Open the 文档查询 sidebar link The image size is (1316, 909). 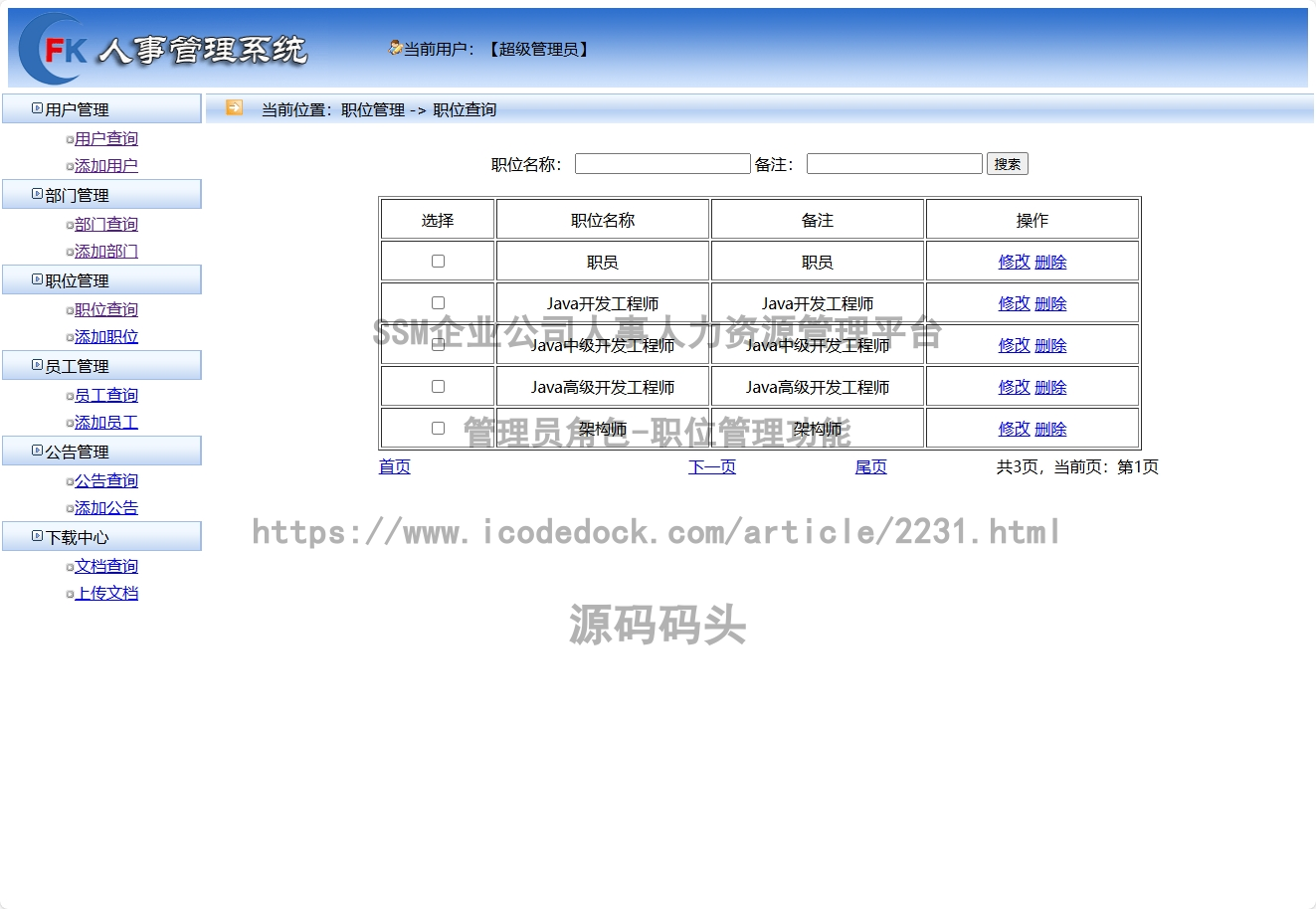[106, 566]
